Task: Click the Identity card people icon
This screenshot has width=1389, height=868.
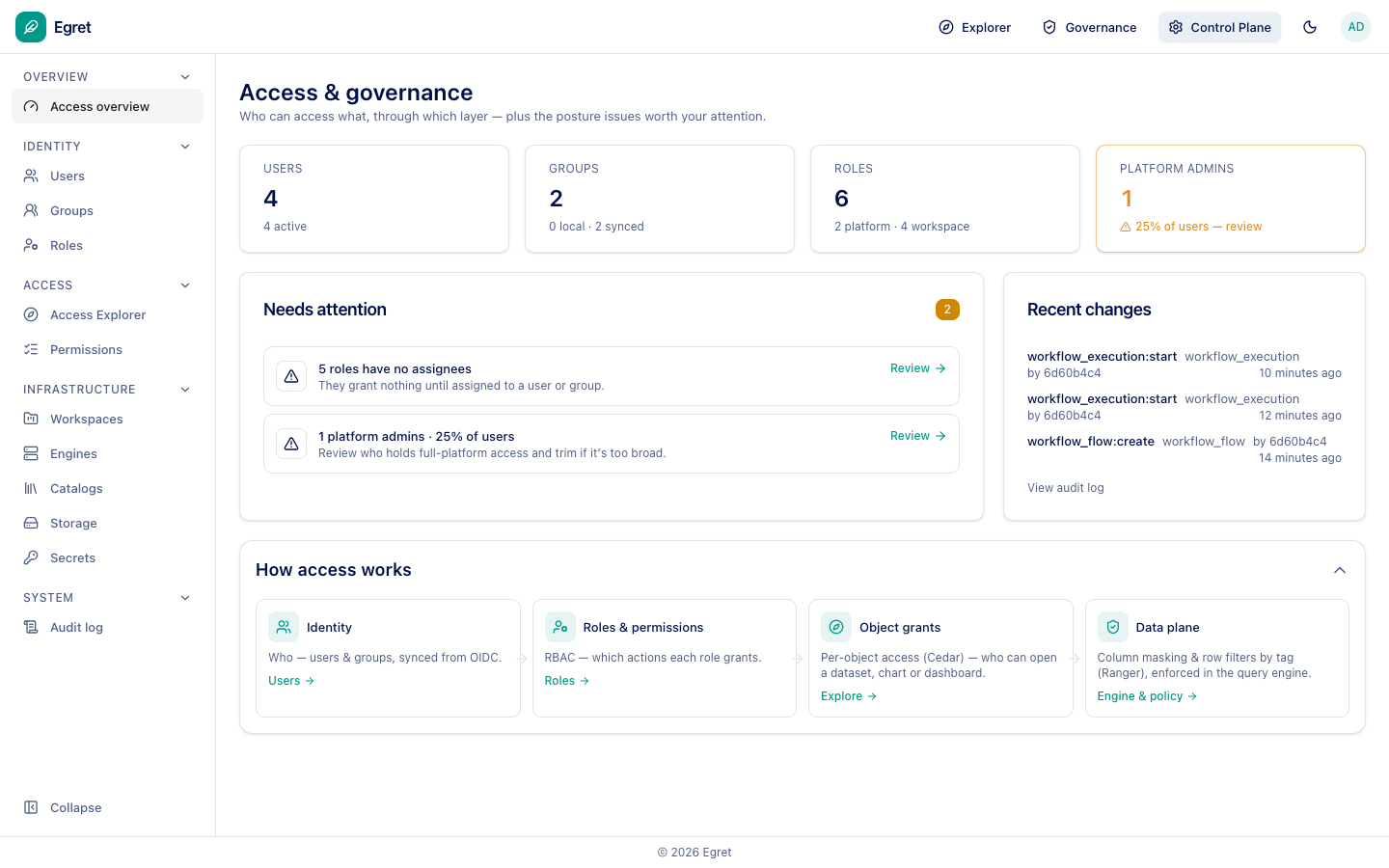Action: (284, 627)
